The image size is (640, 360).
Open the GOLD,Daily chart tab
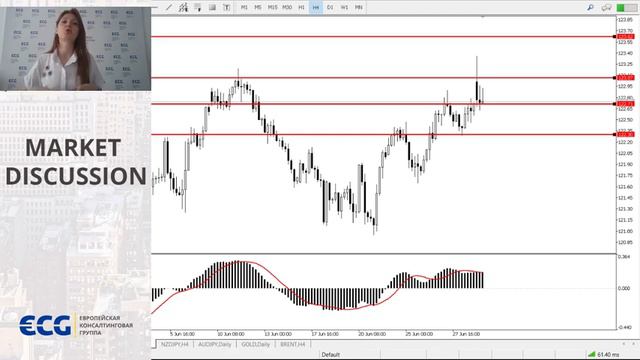(256, 344)
